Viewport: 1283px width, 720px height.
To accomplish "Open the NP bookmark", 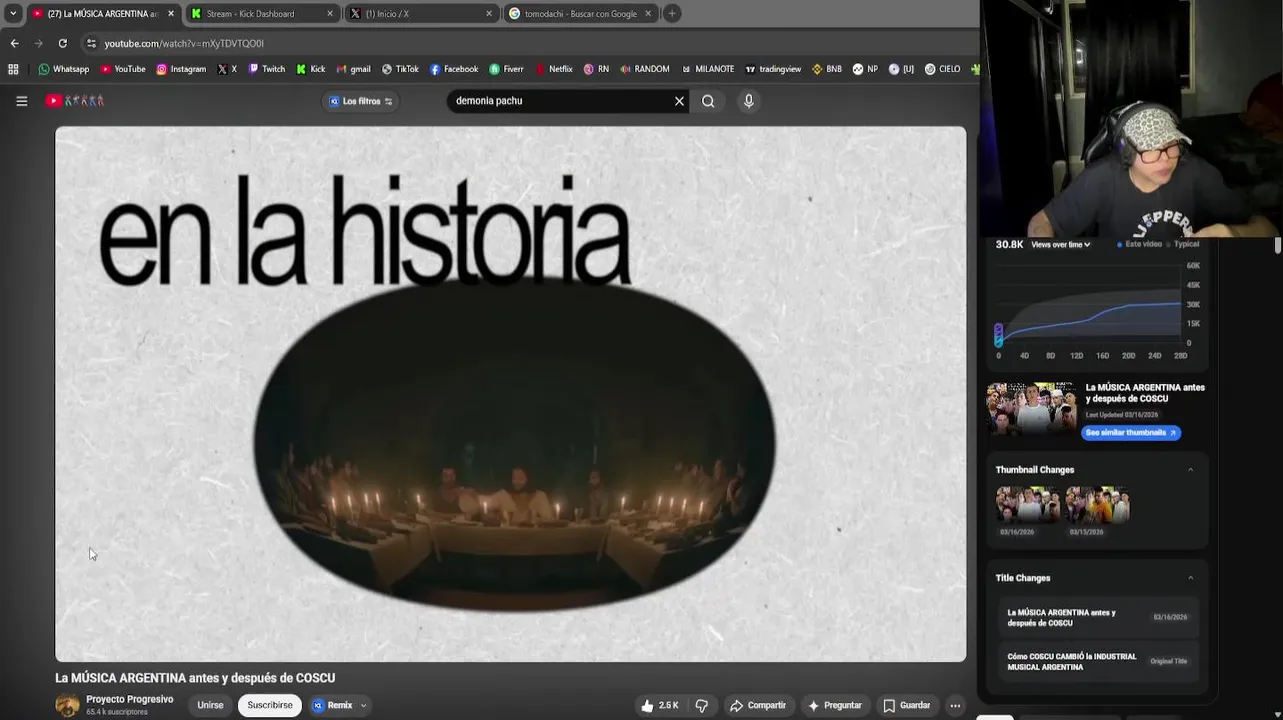I will [865, 69].
